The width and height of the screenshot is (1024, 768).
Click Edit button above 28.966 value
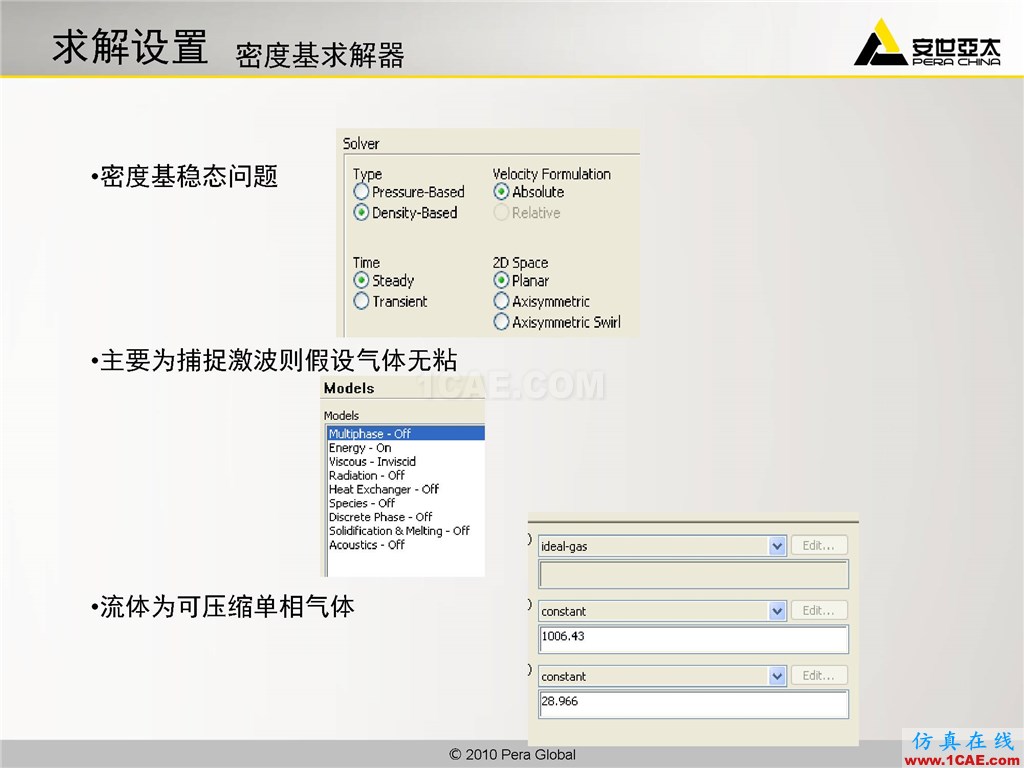[x=819, y=675]
